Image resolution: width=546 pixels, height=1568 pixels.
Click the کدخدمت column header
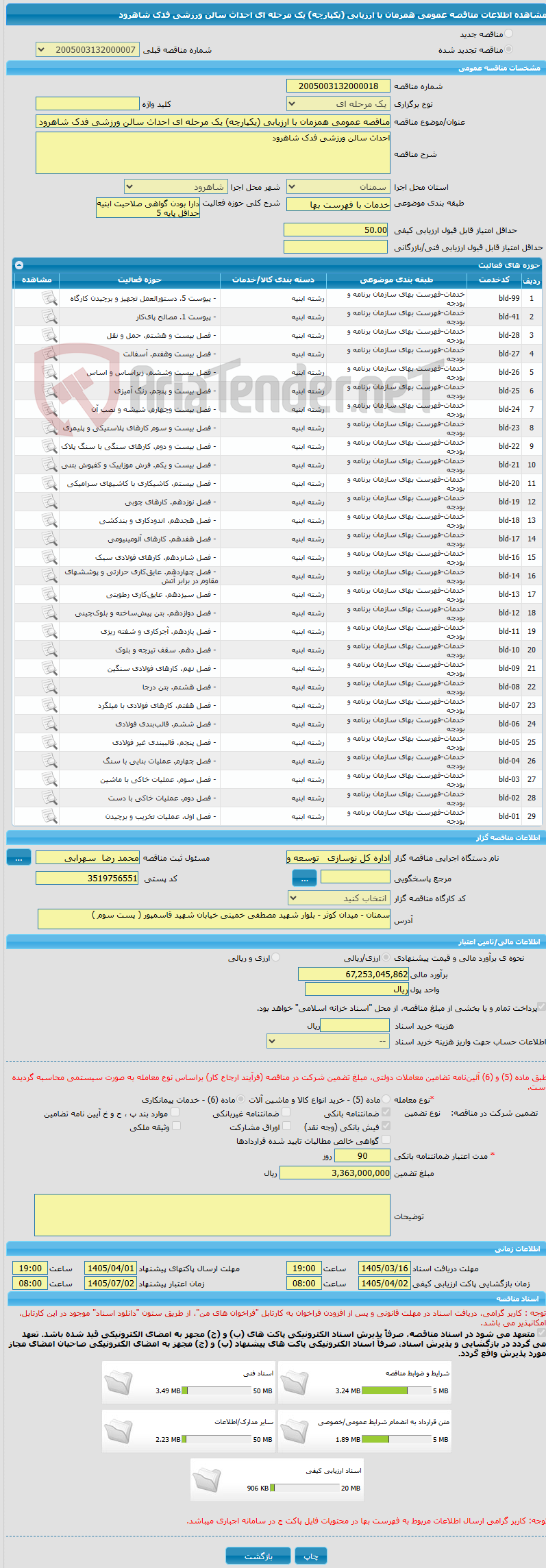point(494,280)
